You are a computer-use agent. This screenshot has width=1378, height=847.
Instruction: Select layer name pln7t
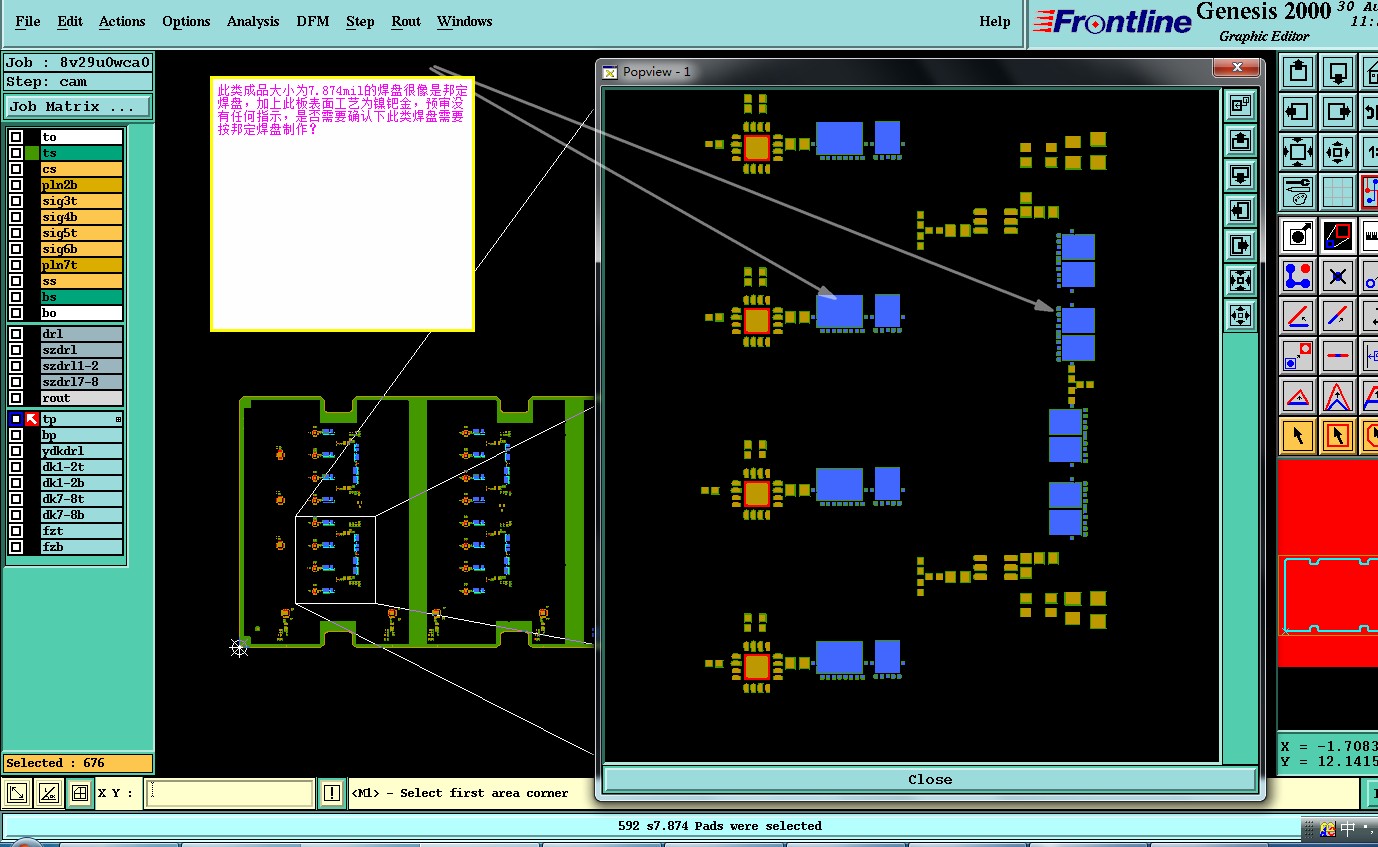coord(81,265)
